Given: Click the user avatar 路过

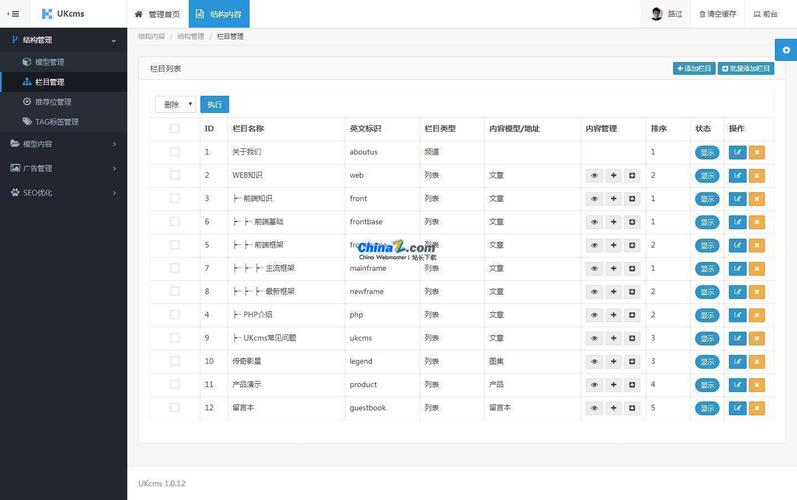Looking at the screenshot, I should [666, 14].
